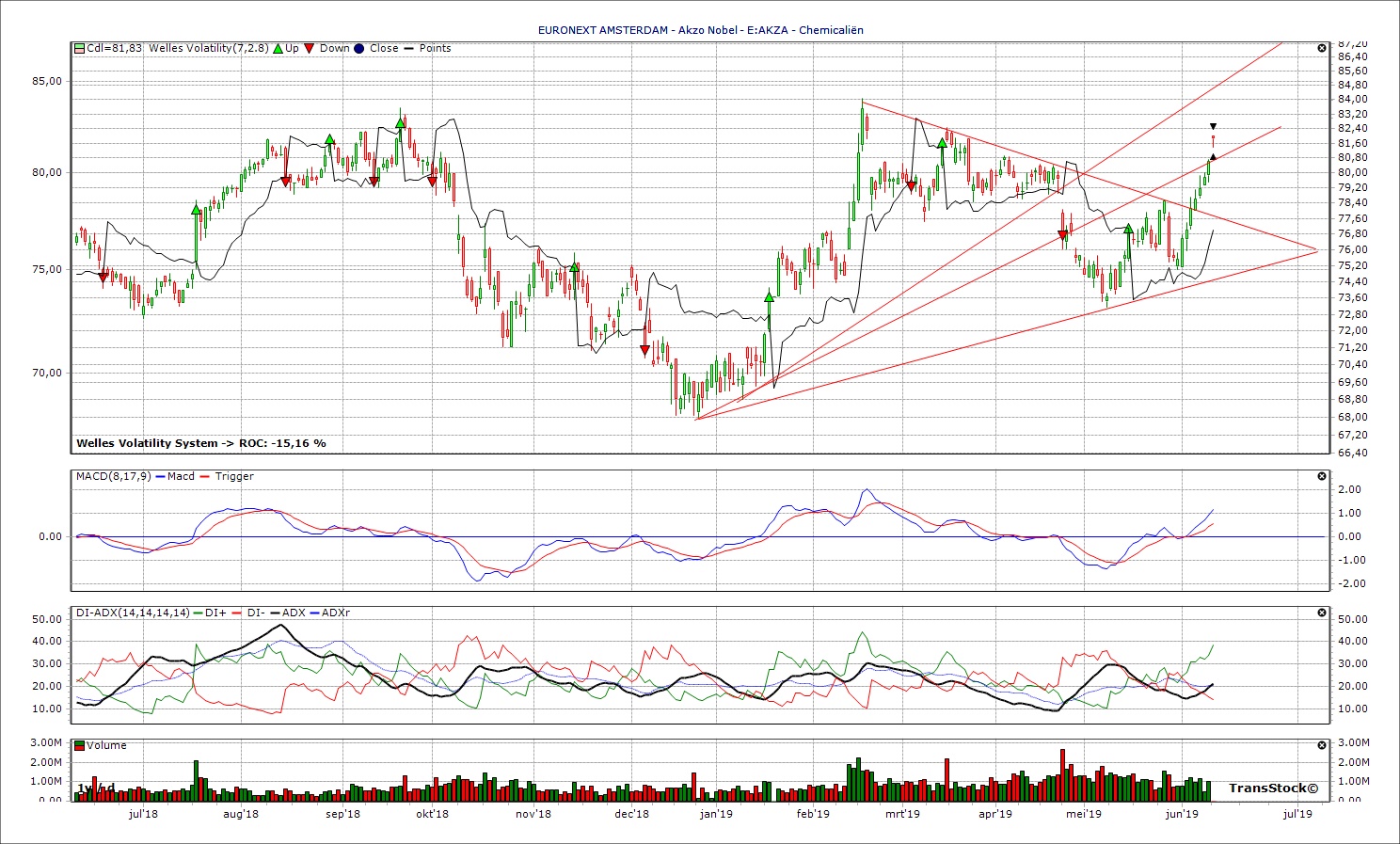
Task: Click the DI- red legend entry
Action: click(247, 613)
